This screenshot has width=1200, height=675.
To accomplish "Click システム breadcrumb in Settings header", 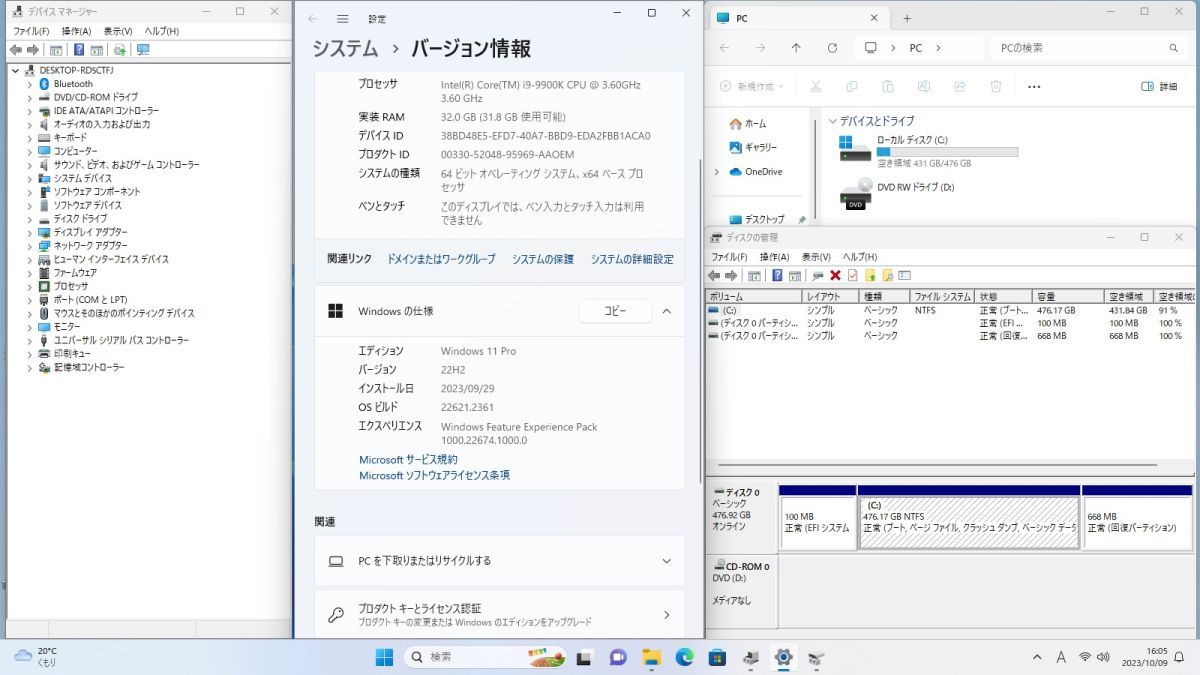I will tap(345, 49).
